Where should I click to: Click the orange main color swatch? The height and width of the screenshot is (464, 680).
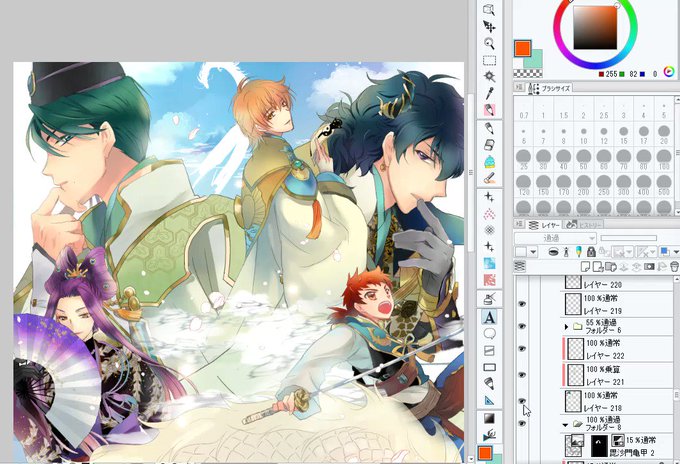point(523,49)
